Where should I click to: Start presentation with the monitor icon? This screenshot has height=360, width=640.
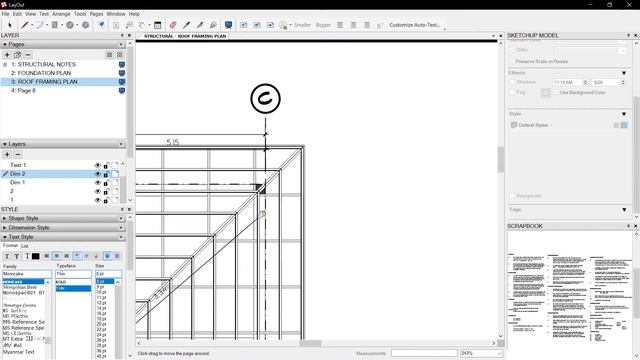229,25
